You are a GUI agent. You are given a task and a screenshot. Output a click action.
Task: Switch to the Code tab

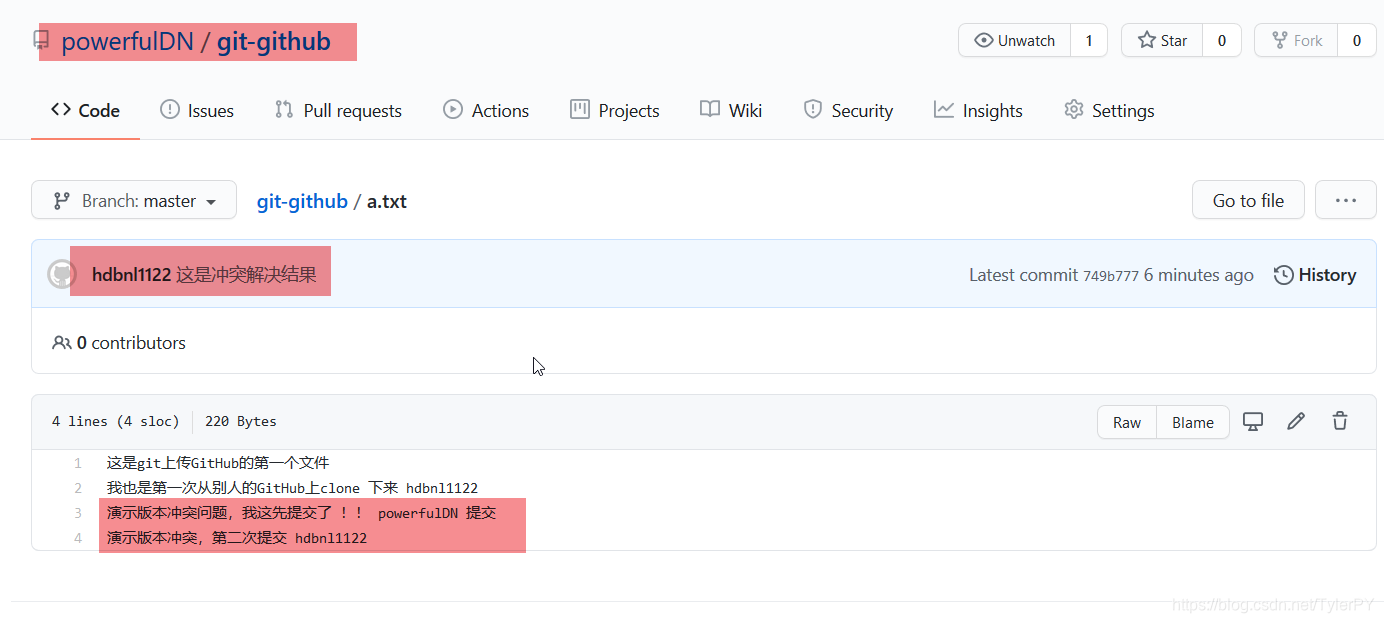tap(85, 110)
